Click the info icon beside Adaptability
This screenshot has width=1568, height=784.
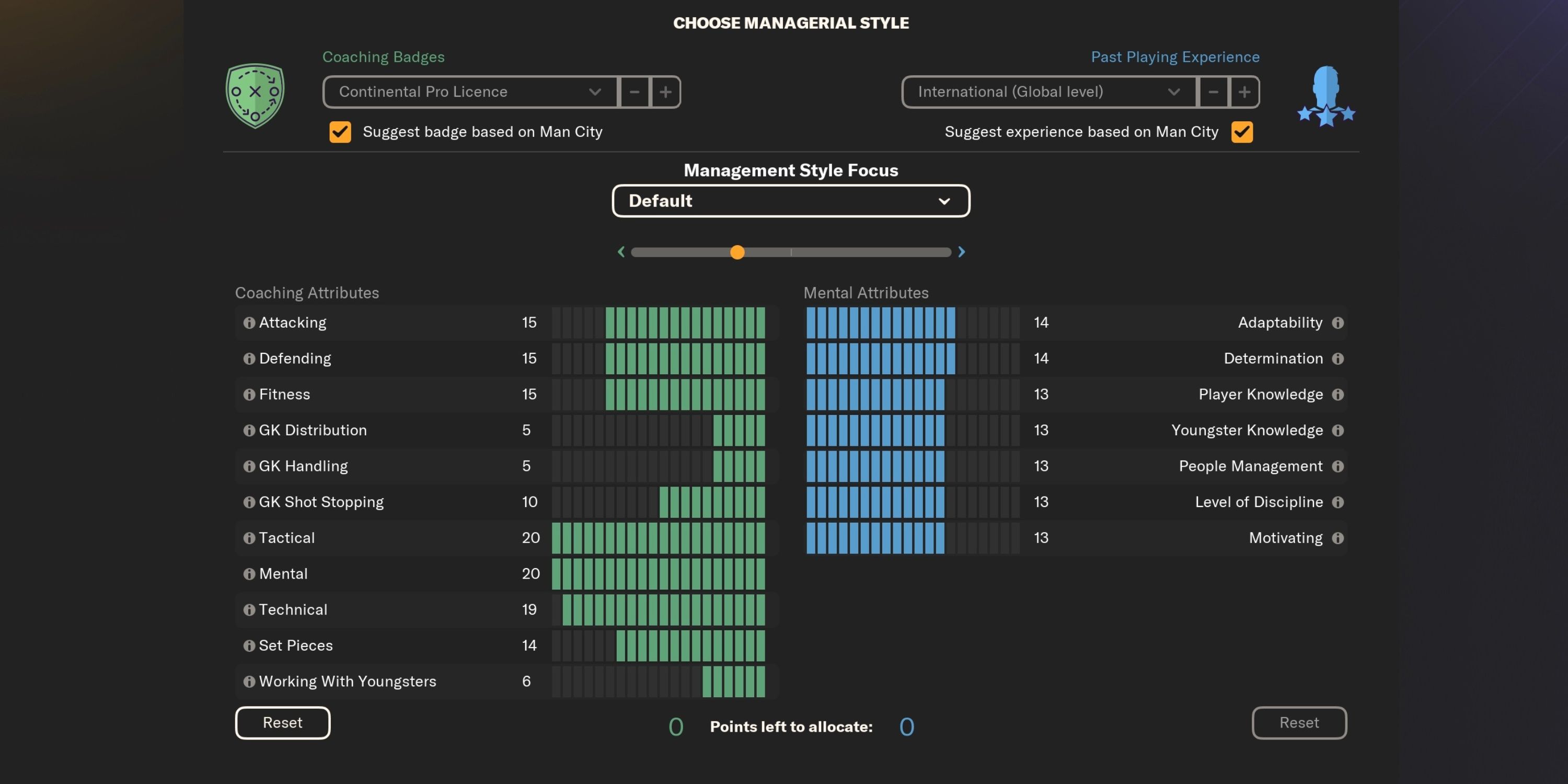click(x=1338, y=322)
